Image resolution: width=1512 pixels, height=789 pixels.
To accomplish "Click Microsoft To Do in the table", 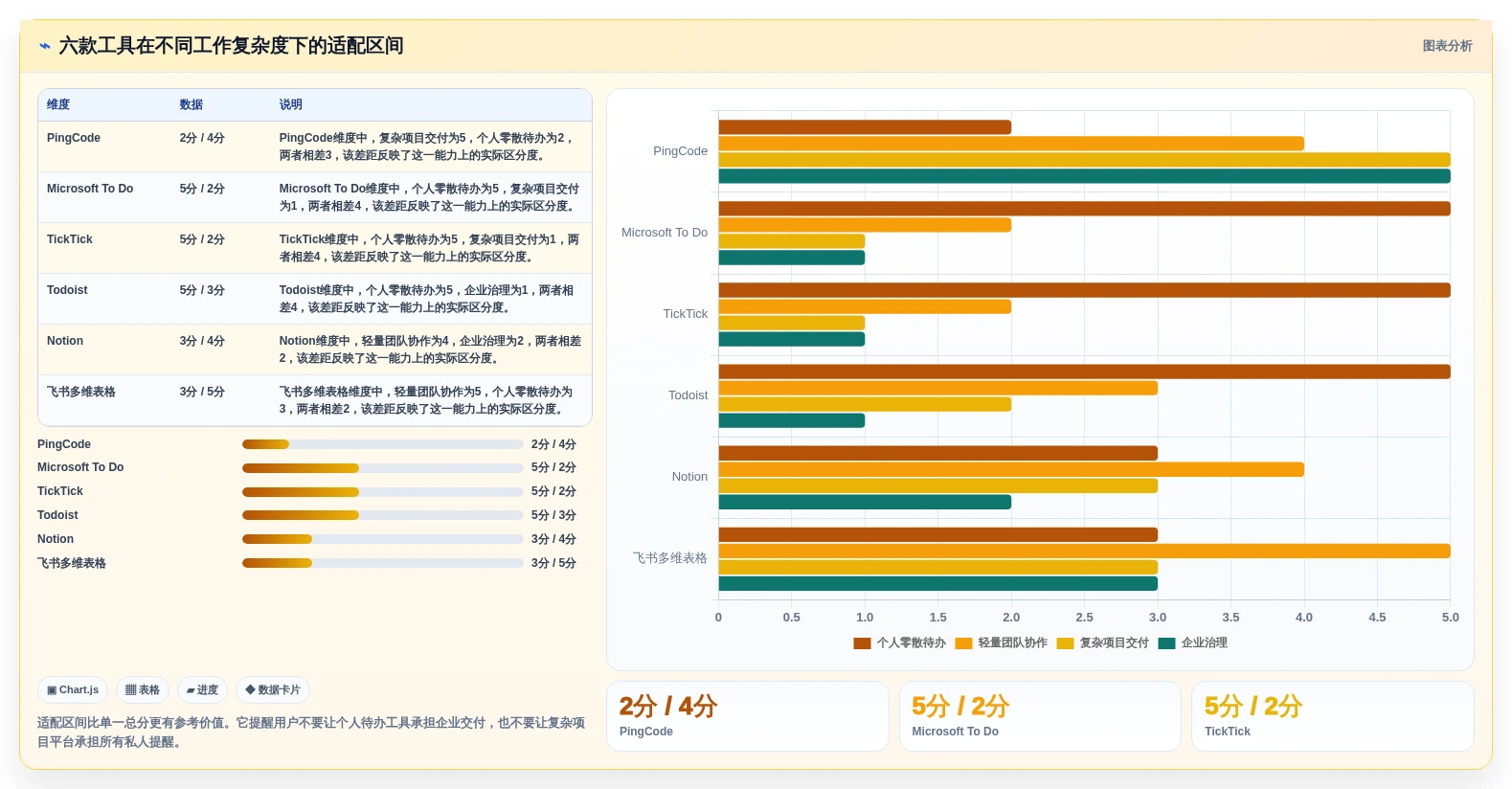I will click(x=90, y=189).
